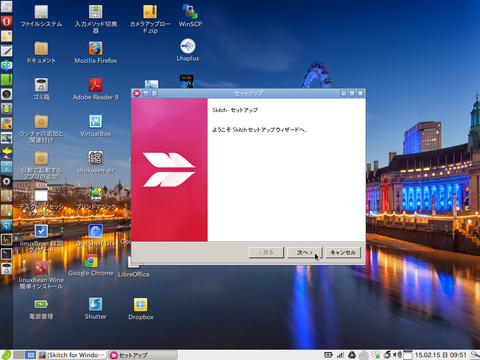Switch to the セットアップ taskbar entry

pyautogui.click(x=142, y=355)
